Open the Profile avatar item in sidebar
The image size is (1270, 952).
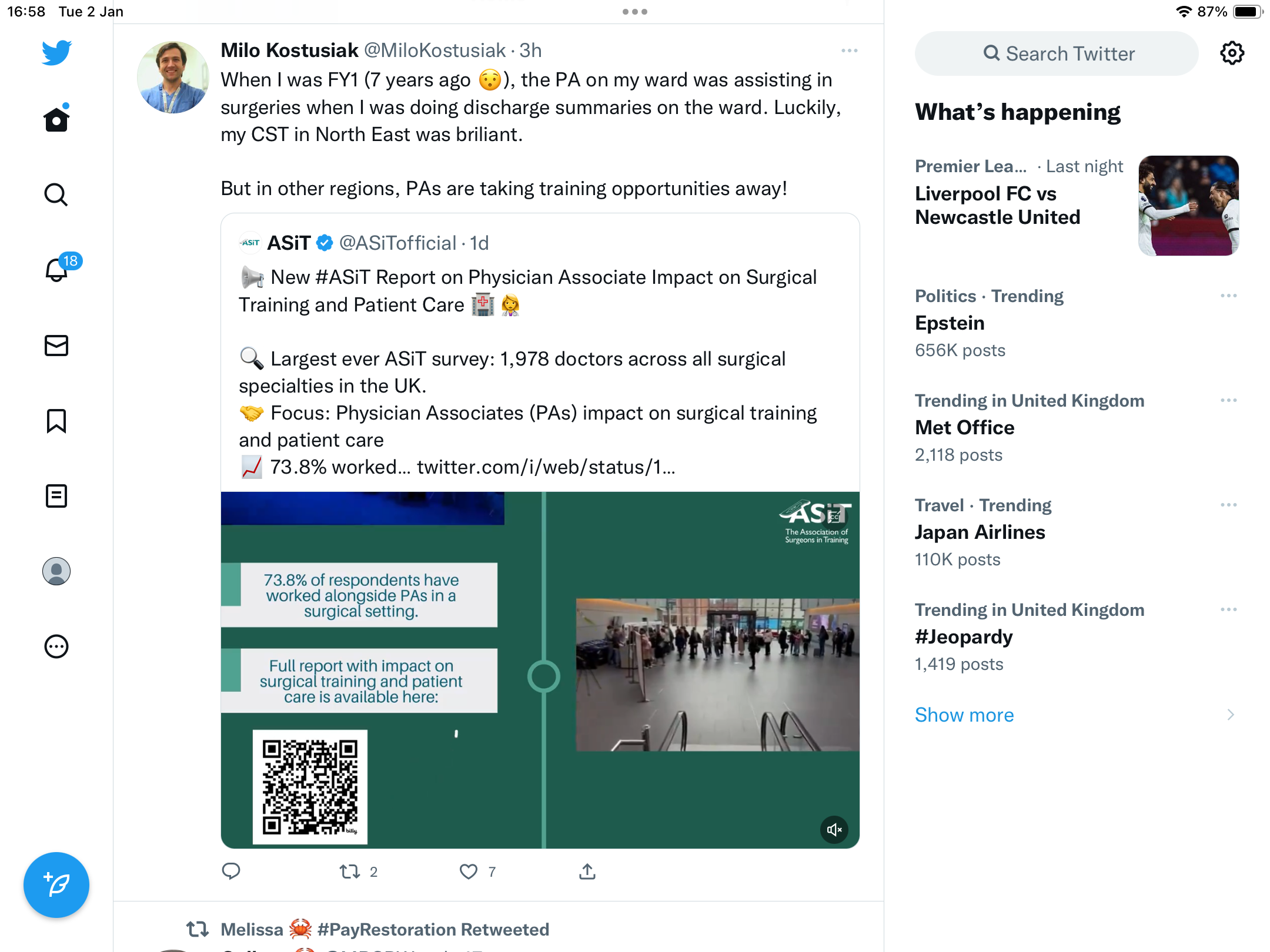pos(56,571)
